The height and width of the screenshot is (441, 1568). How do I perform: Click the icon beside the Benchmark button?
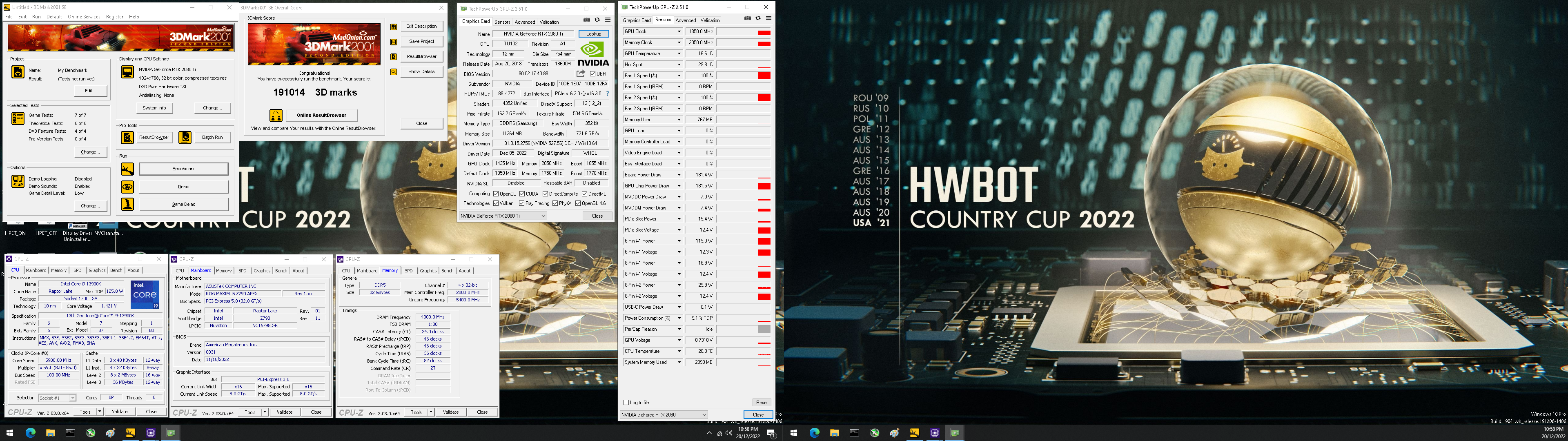127,169
